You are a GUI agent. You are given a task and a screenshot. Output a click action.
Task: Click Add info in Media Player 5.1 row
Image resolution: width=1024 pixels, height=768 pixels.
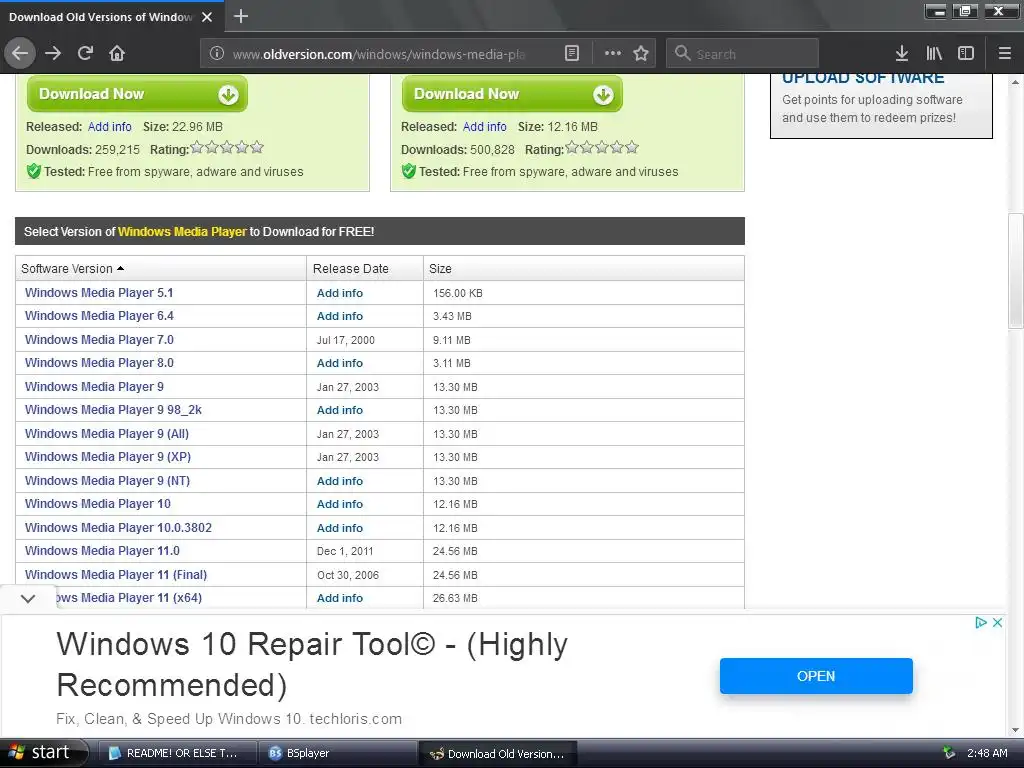click(x=340, y=293)
